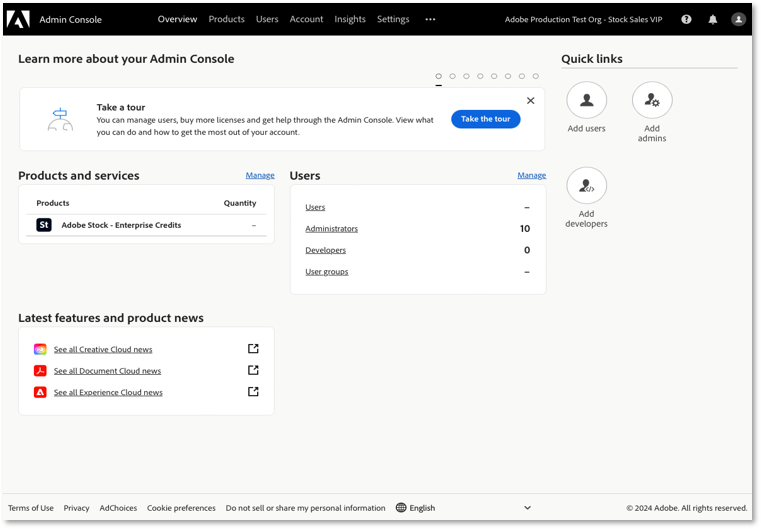
Task: Click the Add users label text
Action: [586, 129]
